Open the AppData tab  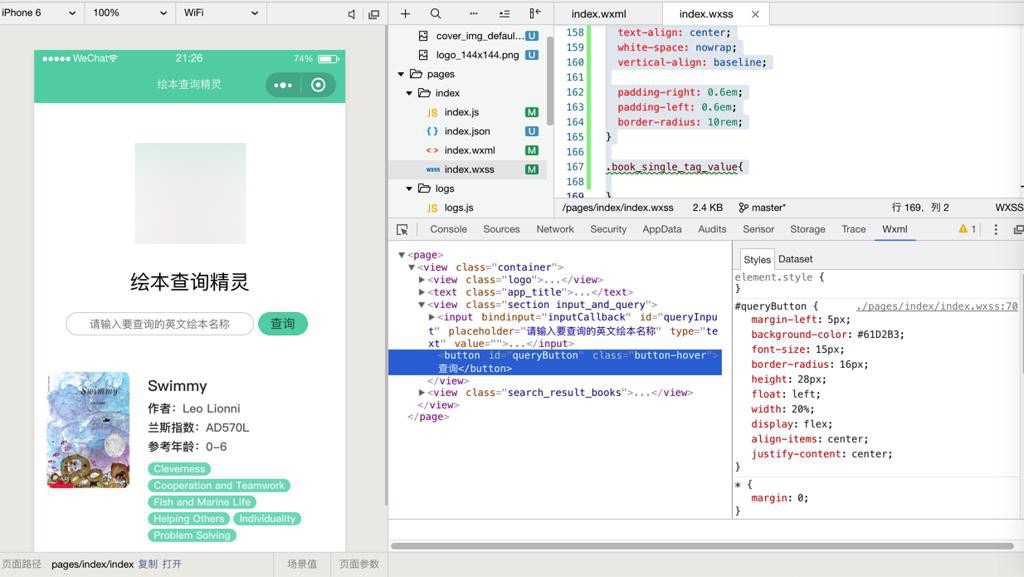[x=662, y=229]
